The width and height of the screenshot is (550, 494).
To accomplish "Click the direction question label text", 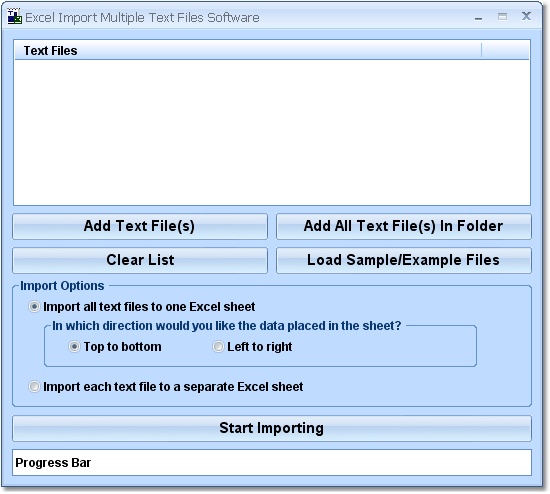I will click(227, 326).
